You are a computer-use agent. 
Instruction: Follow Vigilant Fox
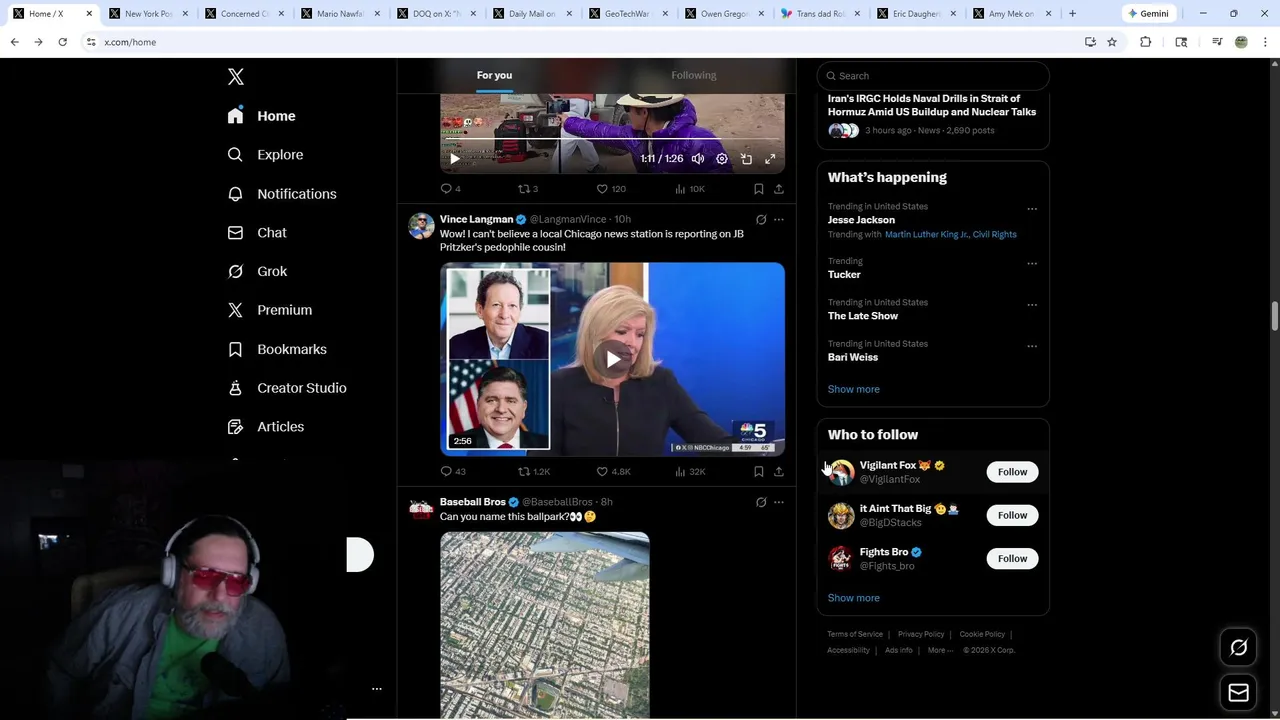(x=1012, y=472)
